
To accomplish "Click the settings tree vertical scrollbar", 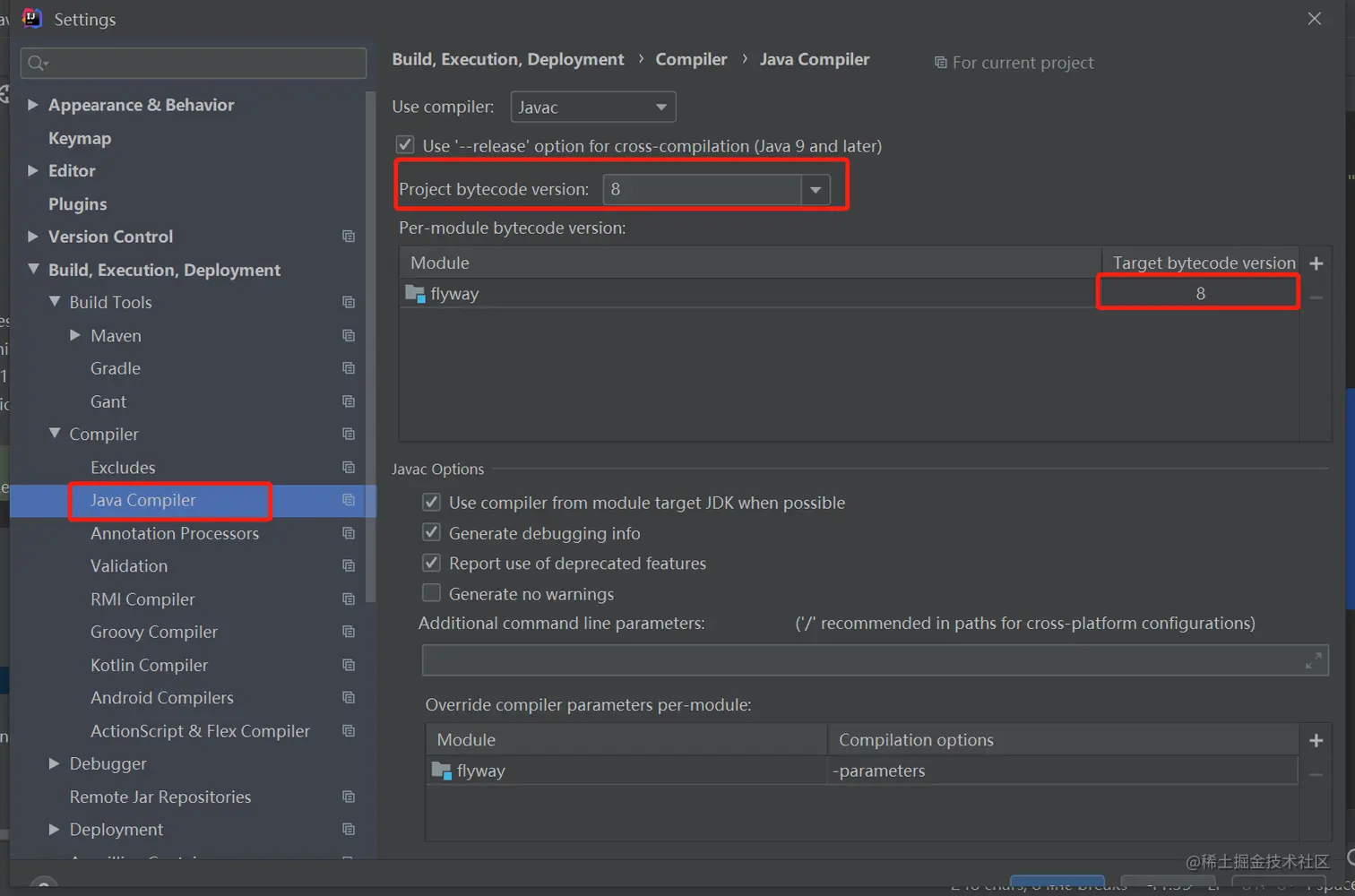I will click(x=371, y=347).
